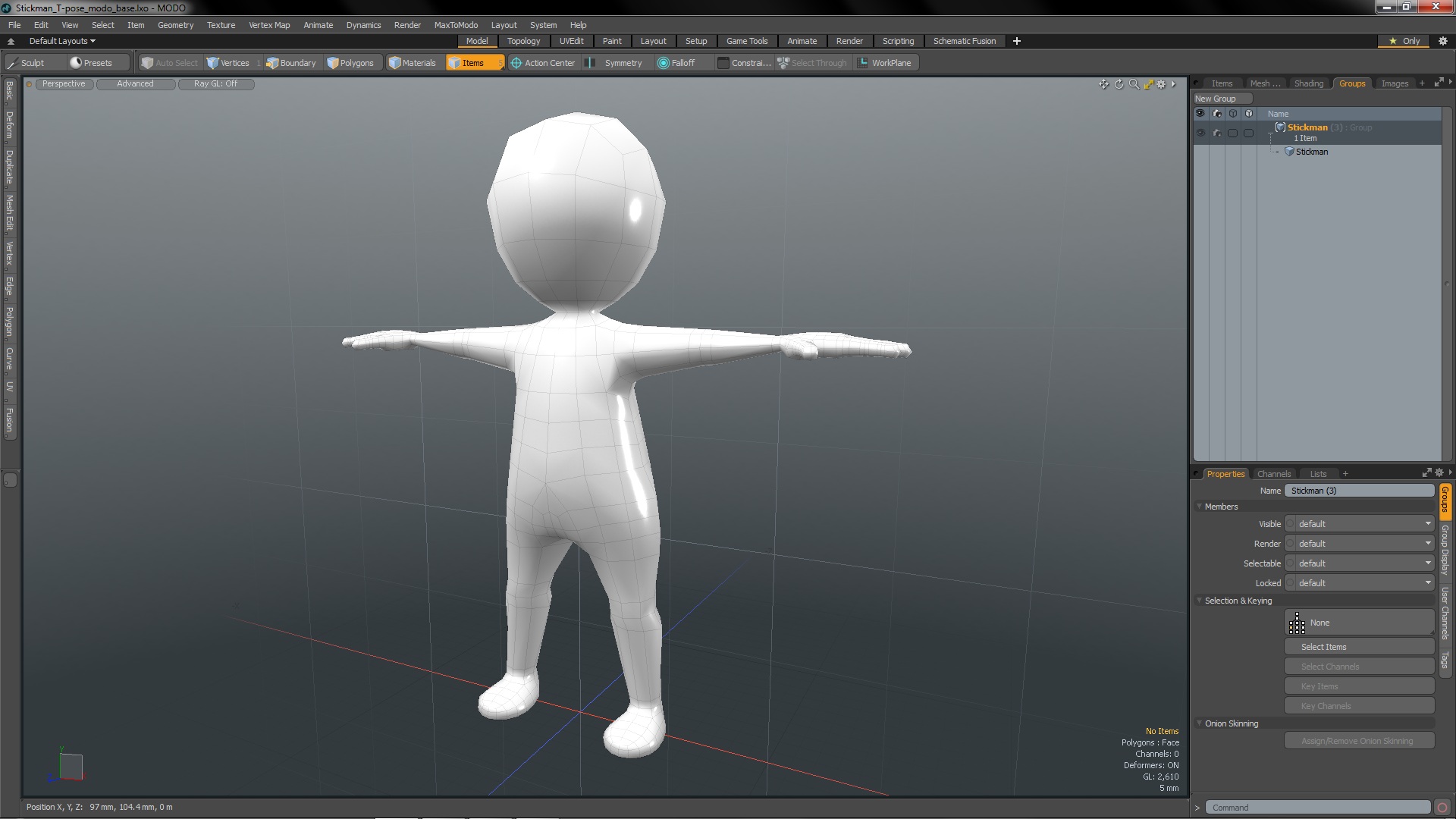Toggle Stickman group render camera icon

click(x=1217, y=133)
